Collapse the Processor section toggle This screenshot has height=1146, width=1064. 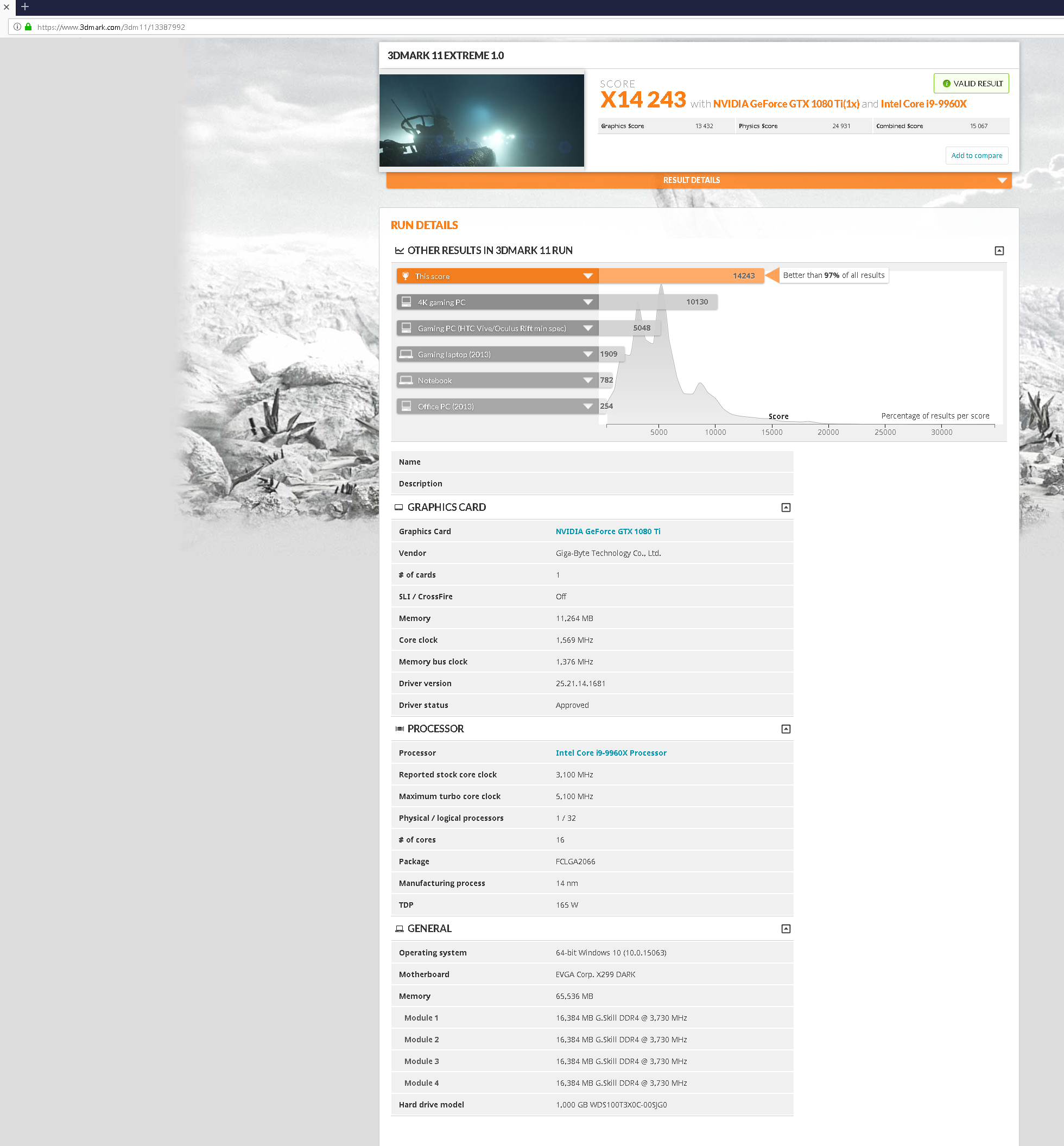click(786, 729)
